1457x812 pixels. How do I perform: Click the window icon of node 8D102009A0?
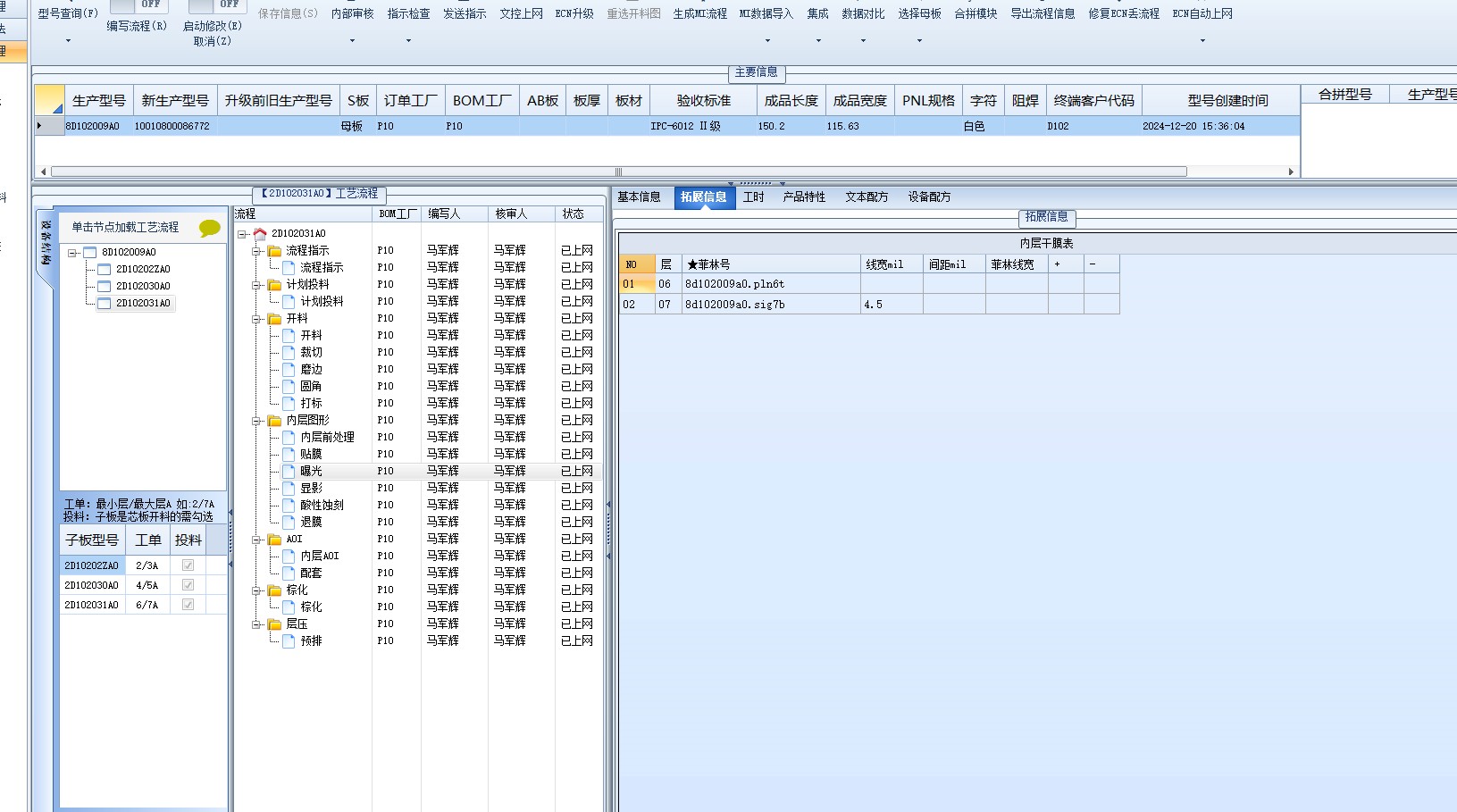tap(89, 253)
